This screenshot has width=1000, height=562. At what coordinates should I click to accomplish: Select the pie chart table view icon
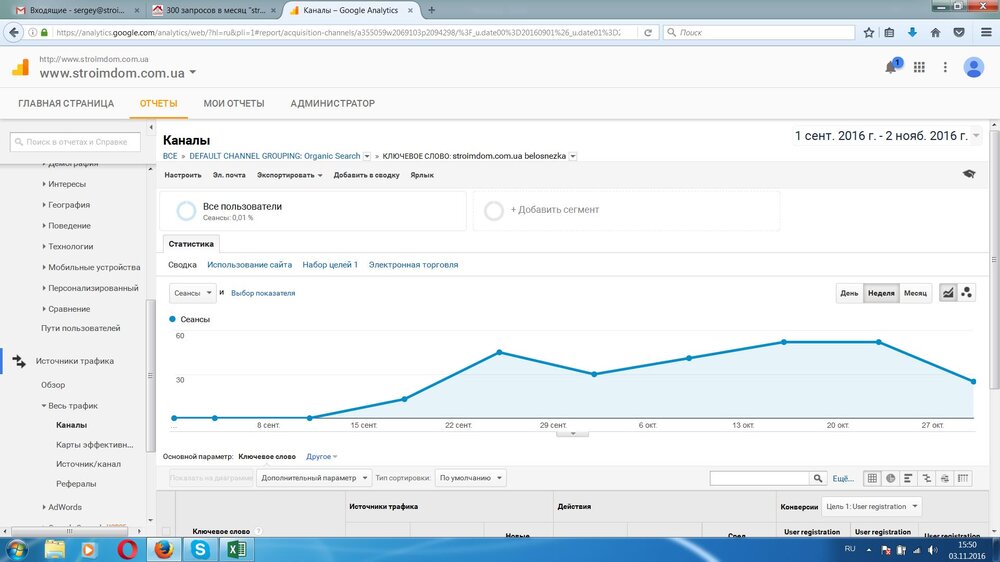(890, 479)
